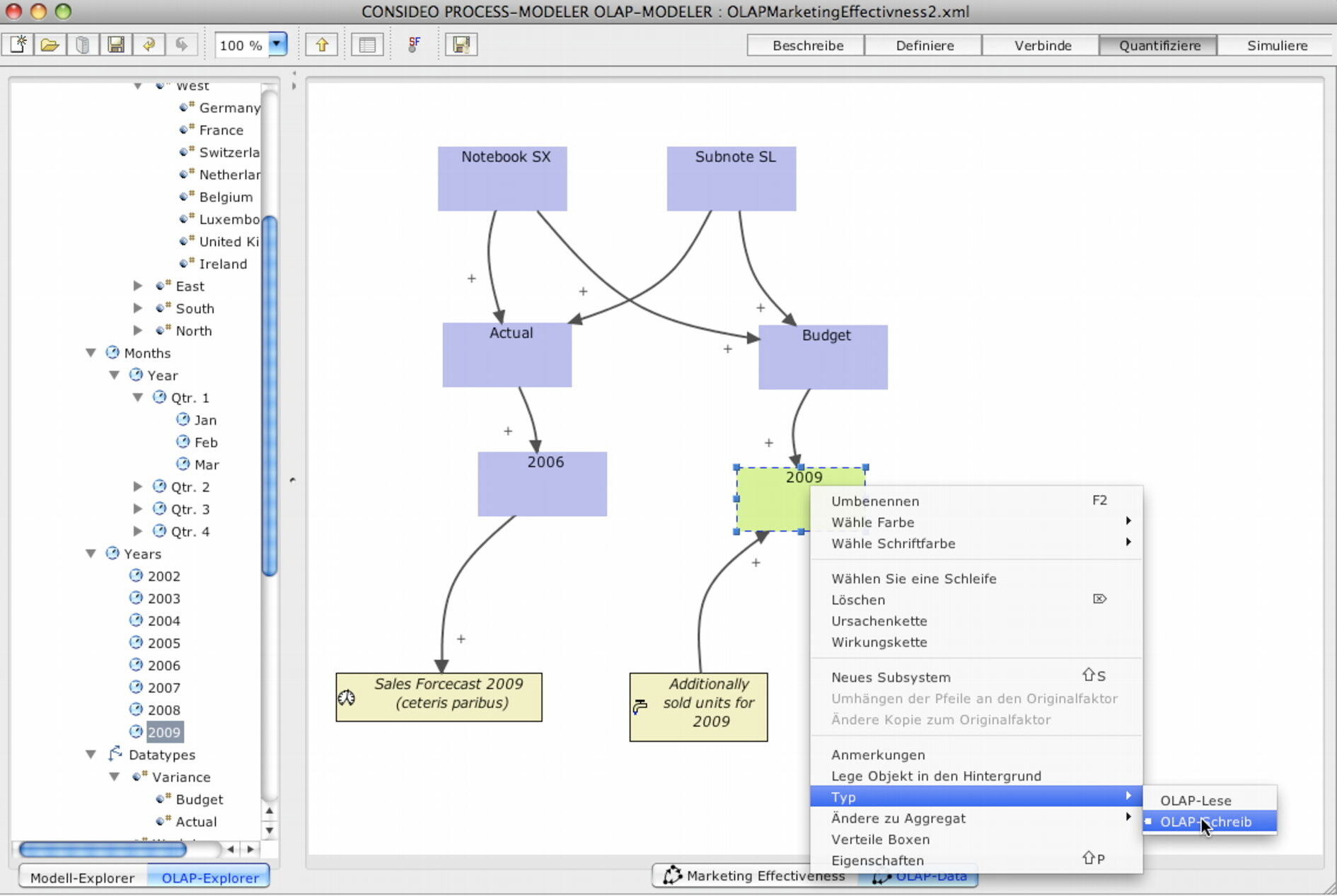Click the server database toolbar icon
The width and height of the screenshot is (1337, 896).
click(x=83, y=45)
